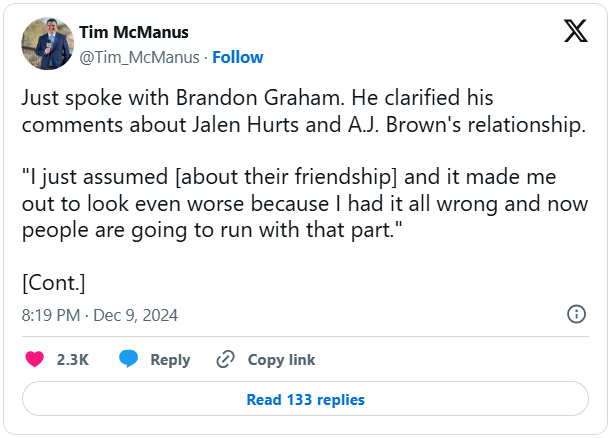Click the [Cont.] text at tweet end
This screenshot has width=609, height=438.
point(54,281)
